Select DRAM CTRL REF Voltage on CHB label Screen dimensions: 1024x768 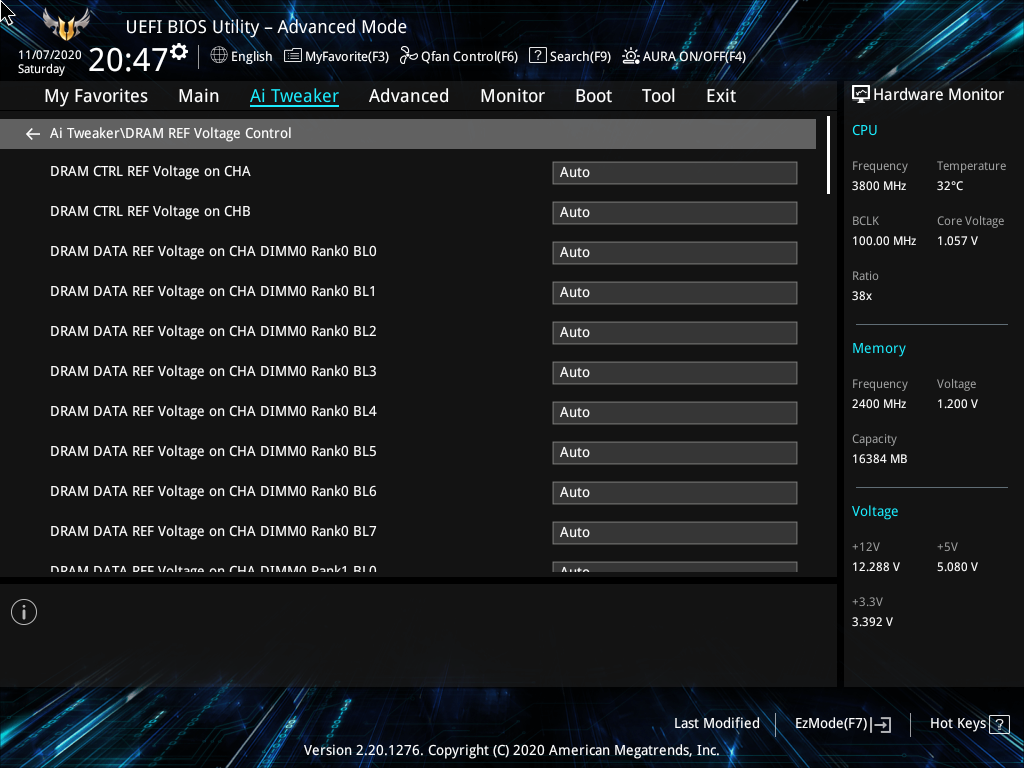tap(150, 211)
